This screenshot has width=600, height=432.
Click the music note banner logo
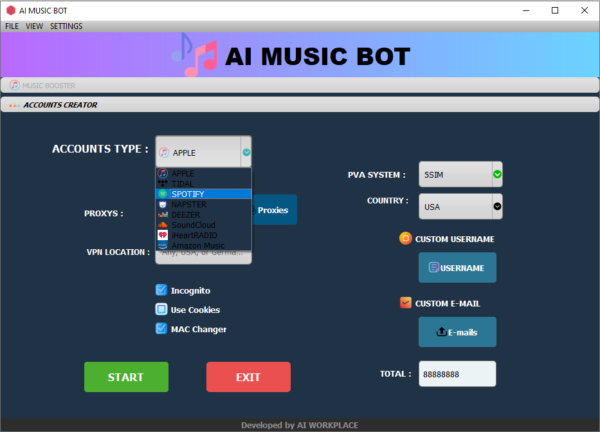point(194,55)
